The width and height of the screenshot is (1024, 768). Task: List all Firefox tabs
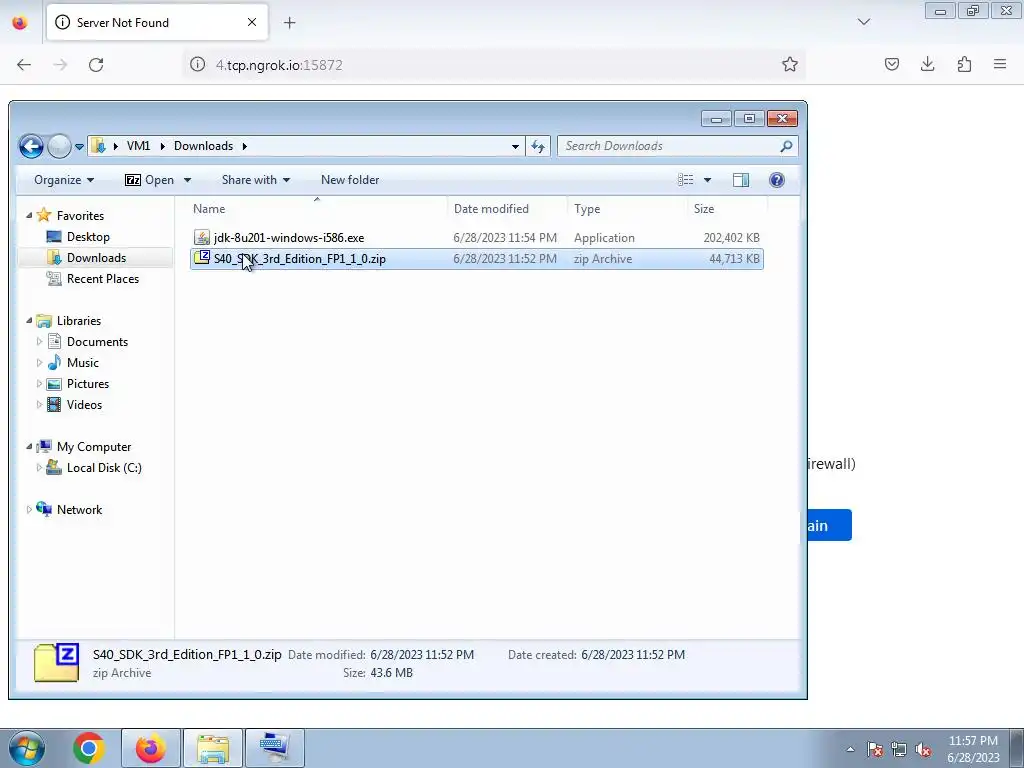[x=863, y=22]
